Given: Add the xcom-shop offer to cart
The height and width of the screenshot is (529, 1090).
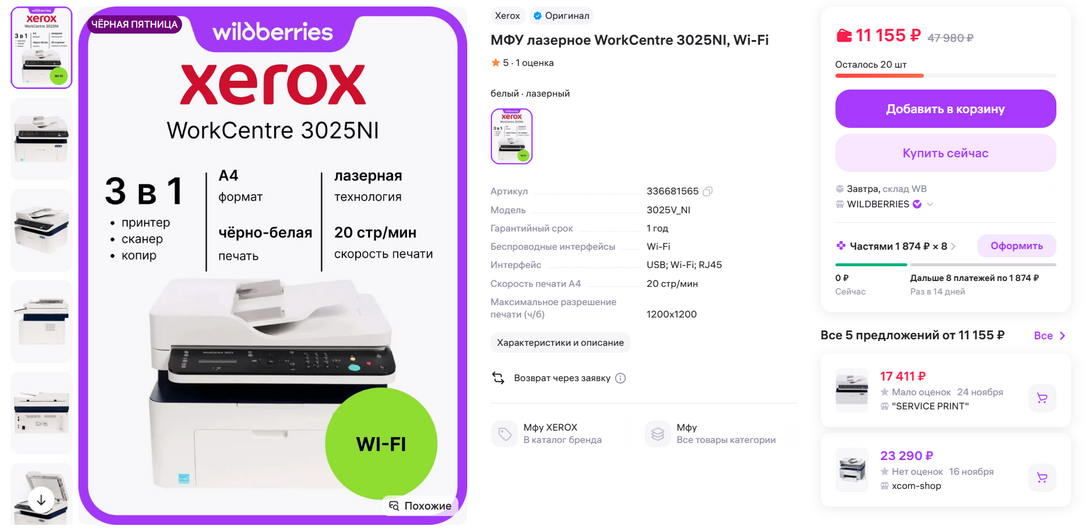Looking at the screenshot, I should click(1041, 478).
